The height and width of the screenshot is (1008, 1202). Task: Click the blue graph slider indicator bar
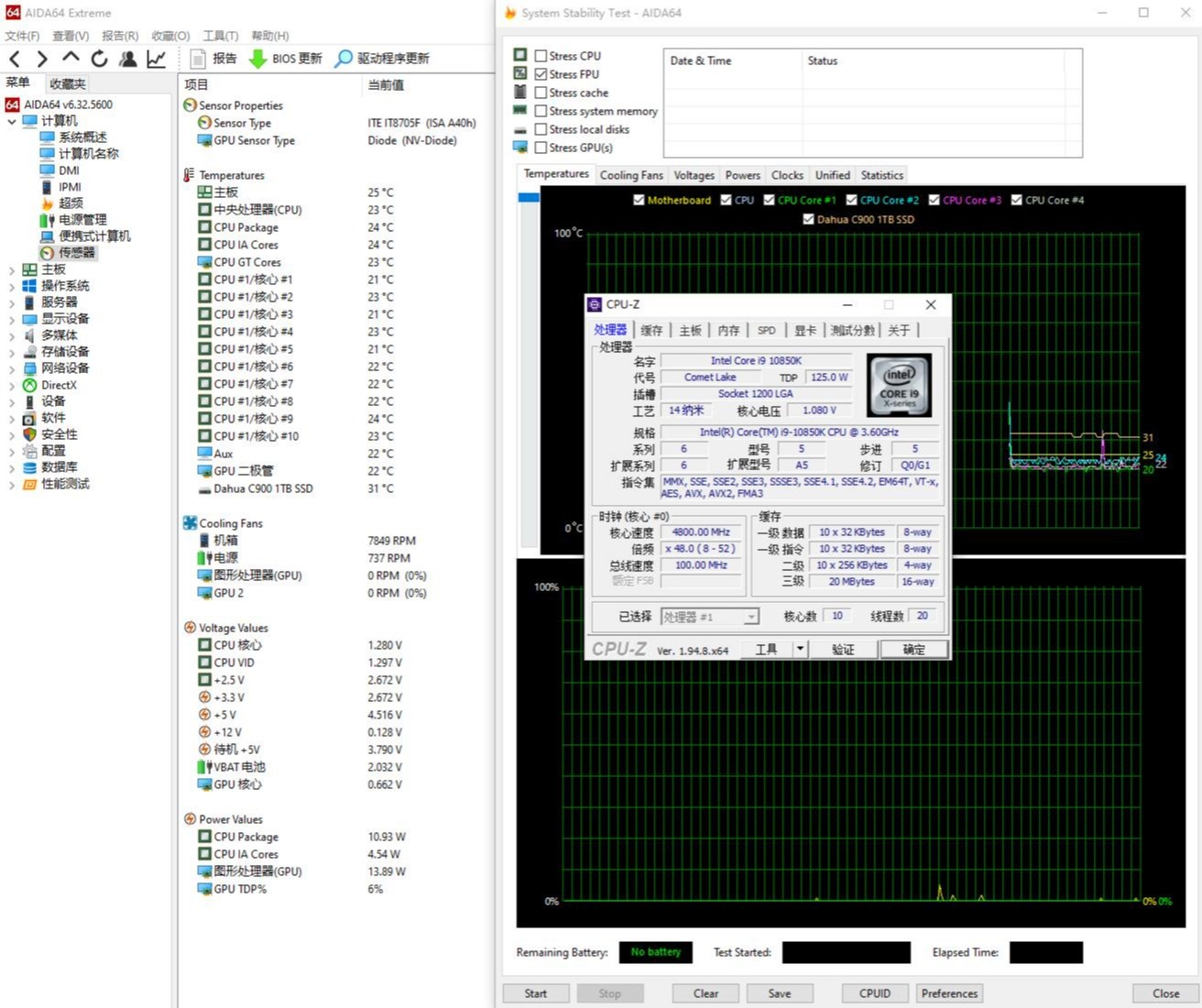[x=529, y=197]
